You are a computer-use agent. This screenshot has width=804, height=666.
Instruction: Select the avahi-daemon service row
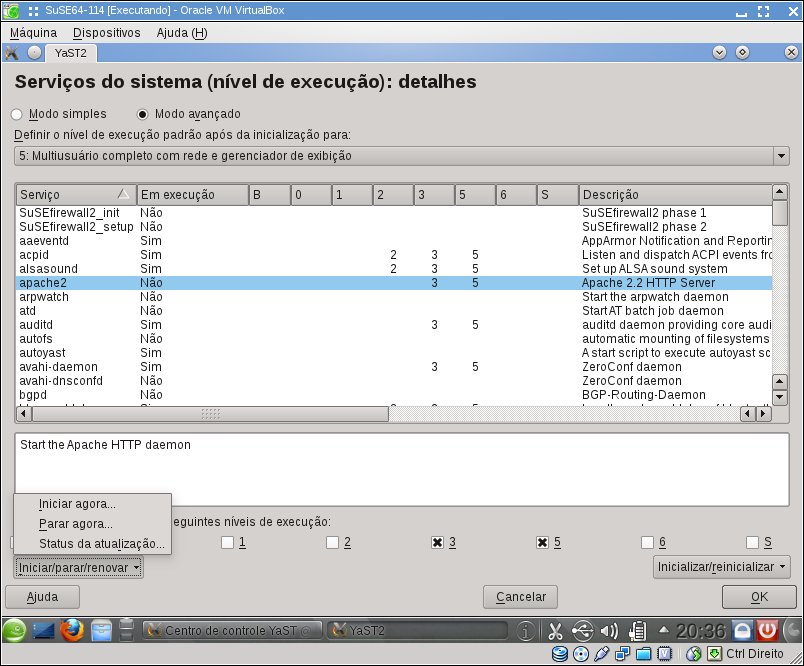394,367
